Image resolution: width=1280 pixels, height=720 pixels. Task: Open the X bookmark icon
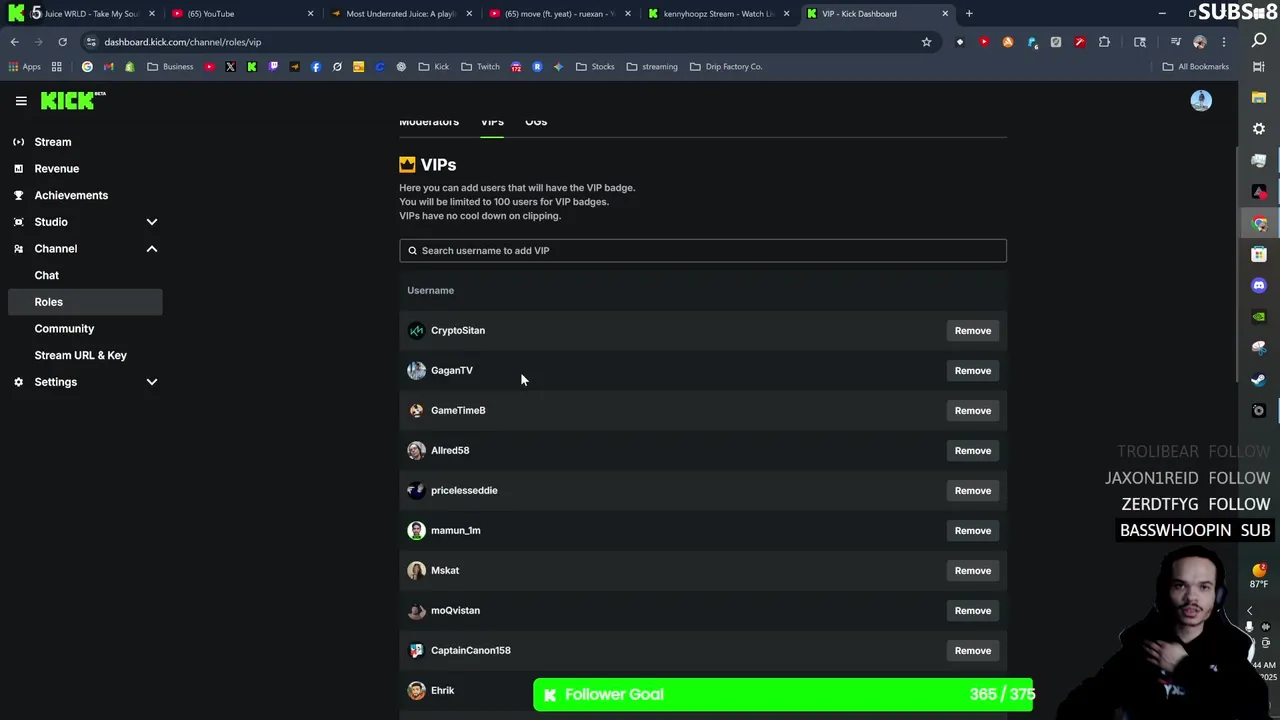click(x=230, y=67)
